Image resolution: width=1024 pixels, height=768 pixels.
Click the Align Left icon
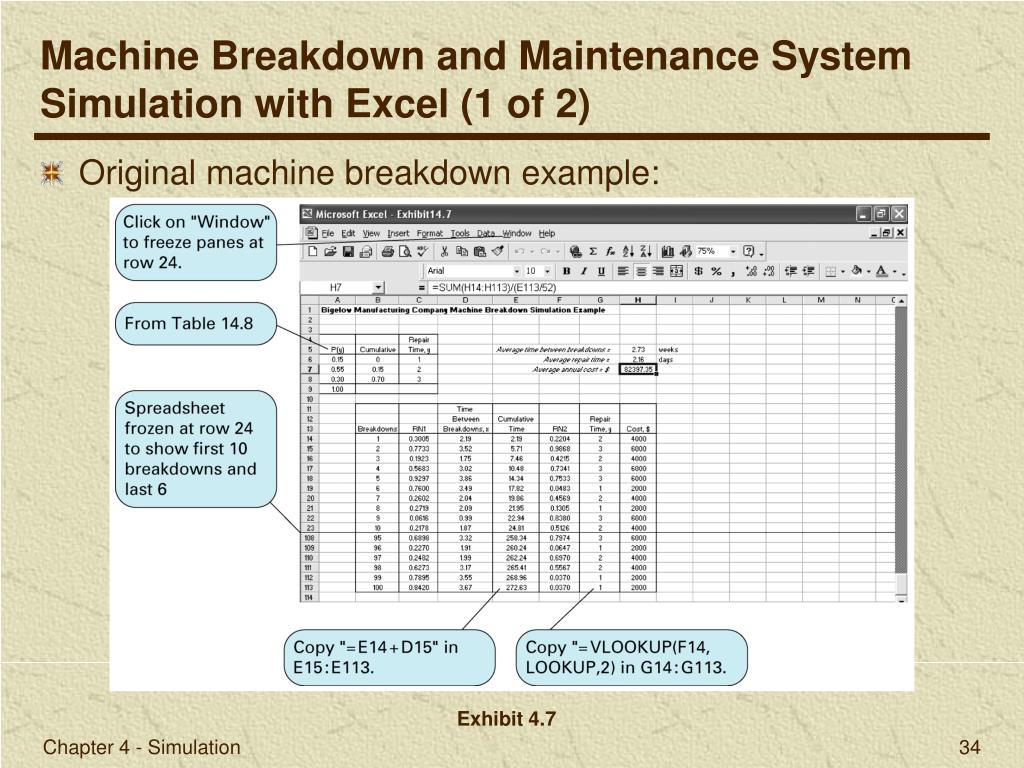coord(623,271)
